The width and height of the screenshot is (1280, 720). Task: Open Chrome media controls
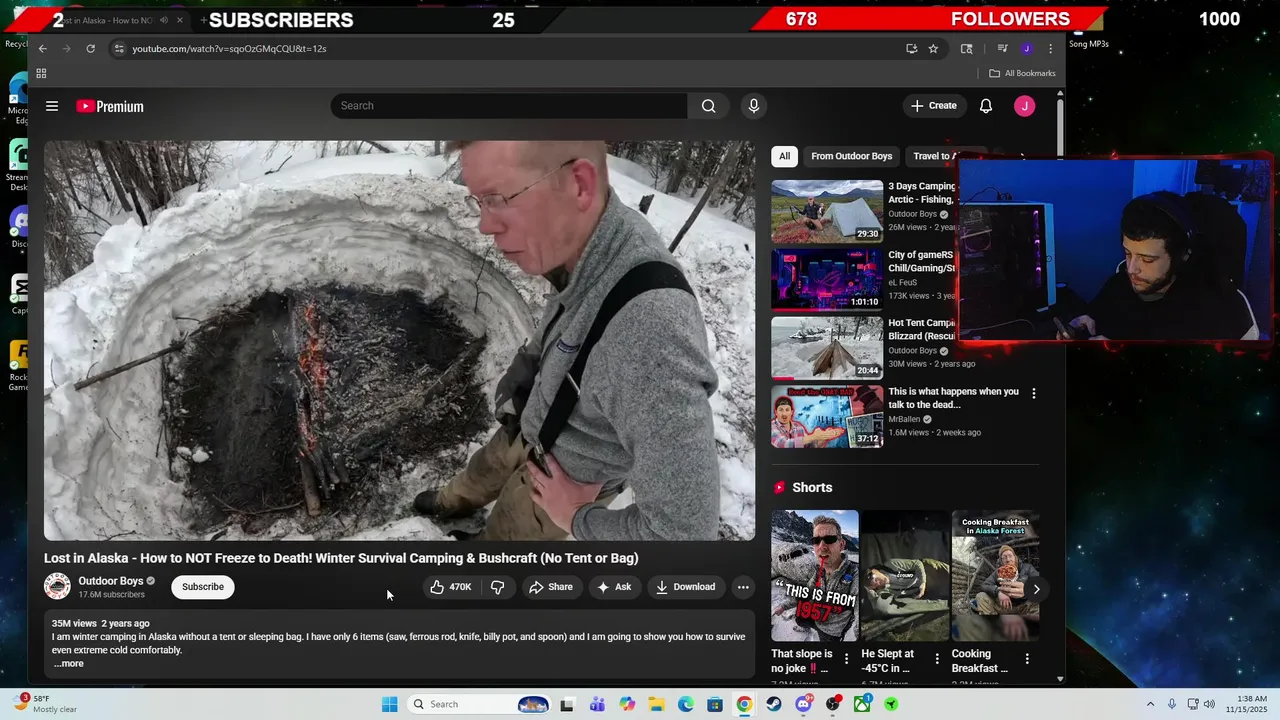(1002, 48)
